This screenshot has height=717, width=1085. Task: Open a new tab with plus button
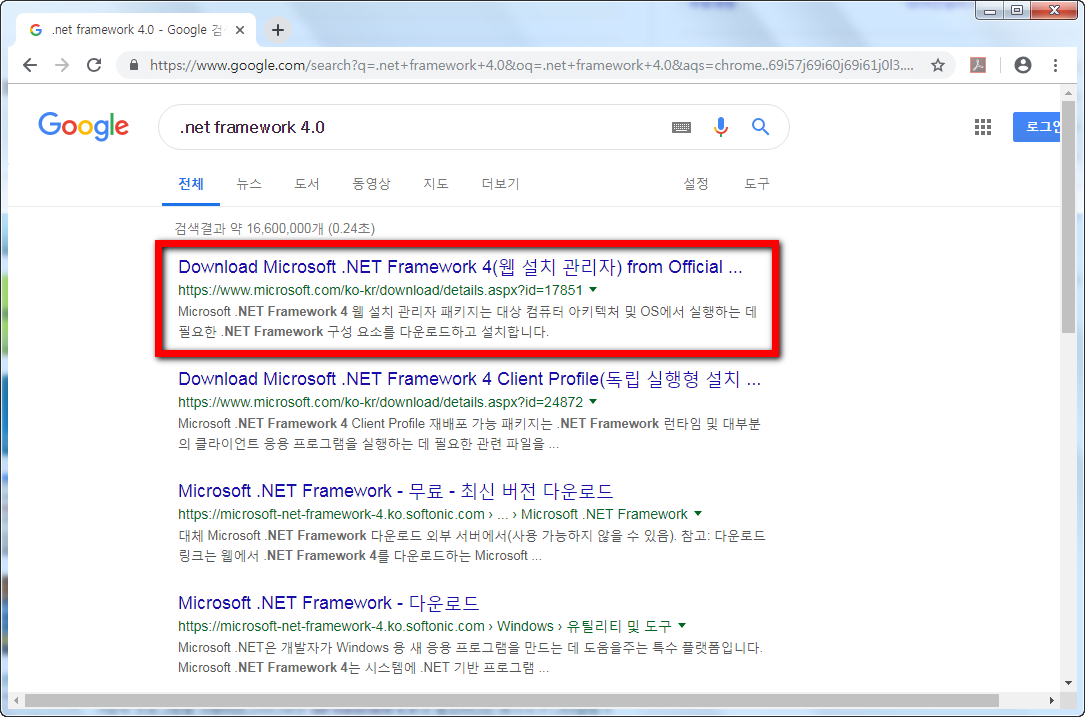click(x=278, y=30)
